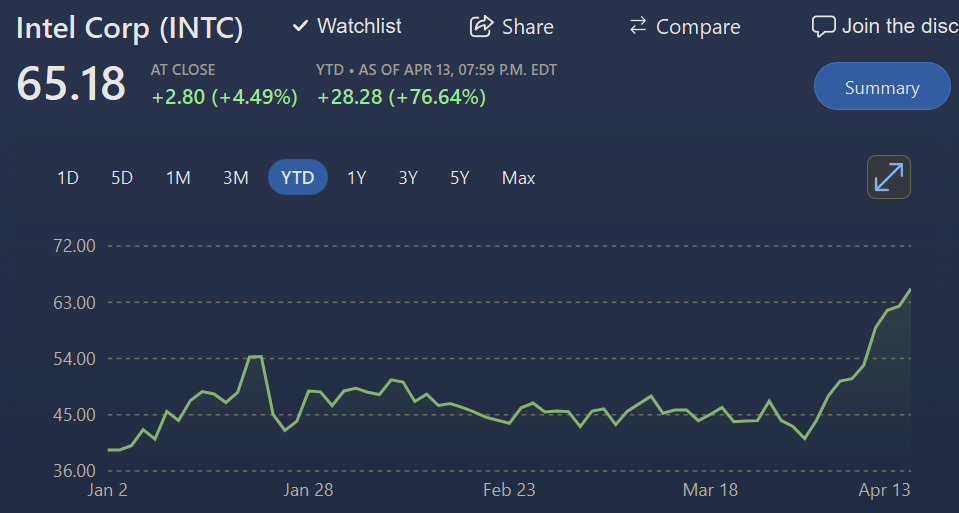This screenshot has height=513, width=959.
Task: Click the Intel Corp (INTC) title
Action: point(130,28)
